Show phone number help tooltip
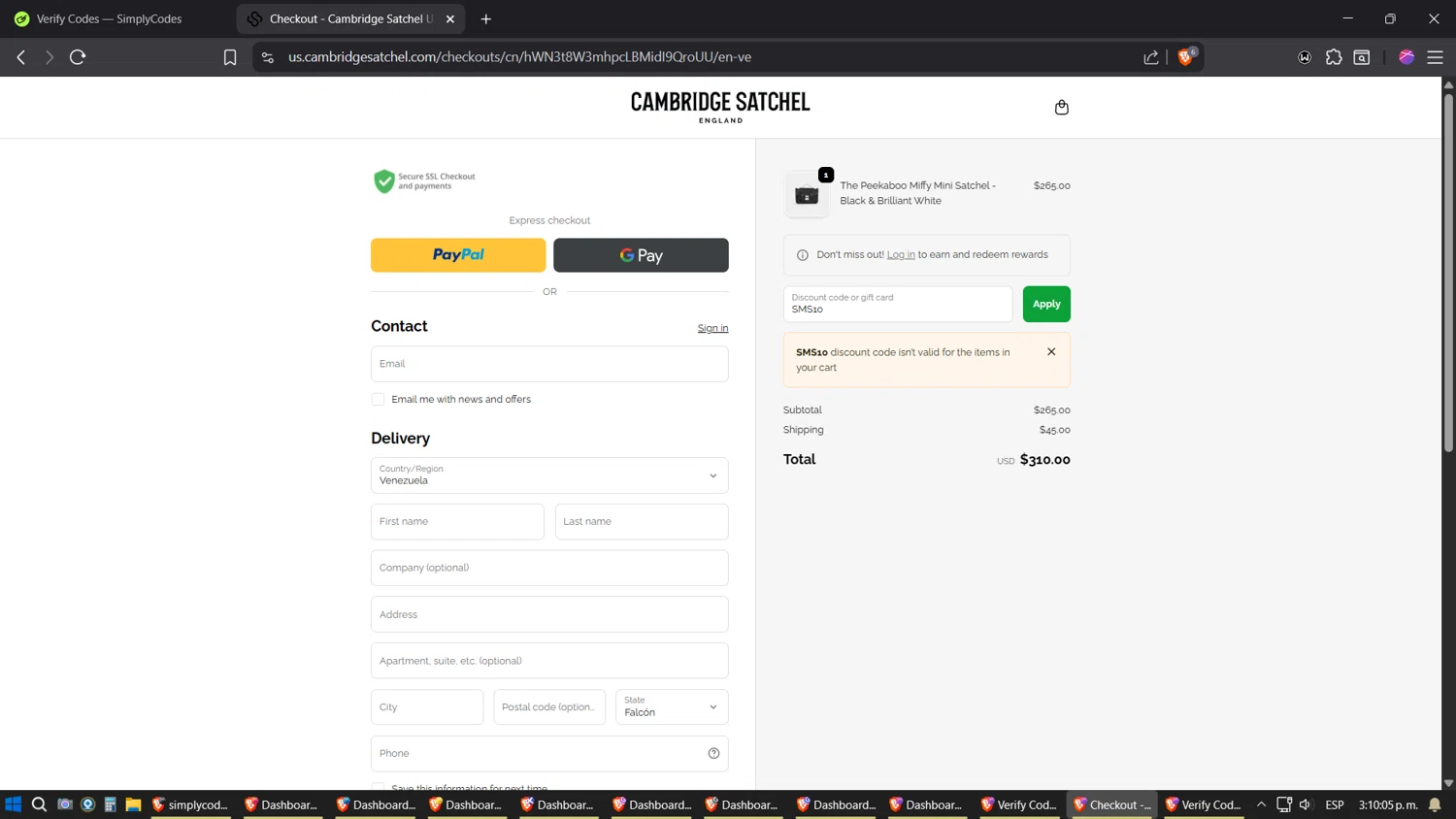Screen dimensions: 1456x819 point(713,753)
